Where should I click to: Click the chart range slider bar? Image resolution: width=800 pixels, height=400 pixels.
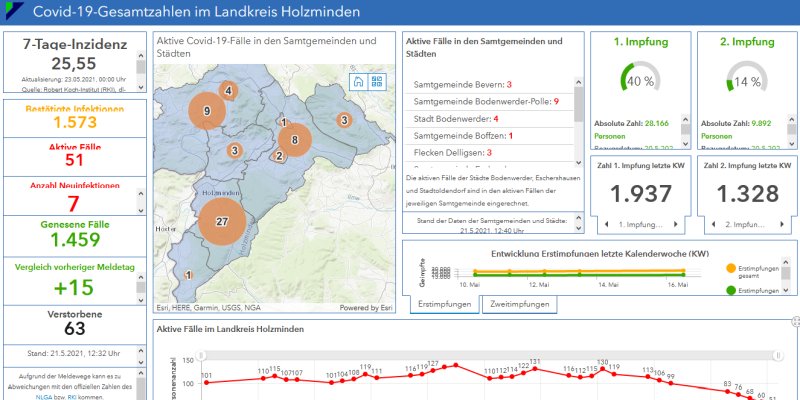[x=489, y=355]
